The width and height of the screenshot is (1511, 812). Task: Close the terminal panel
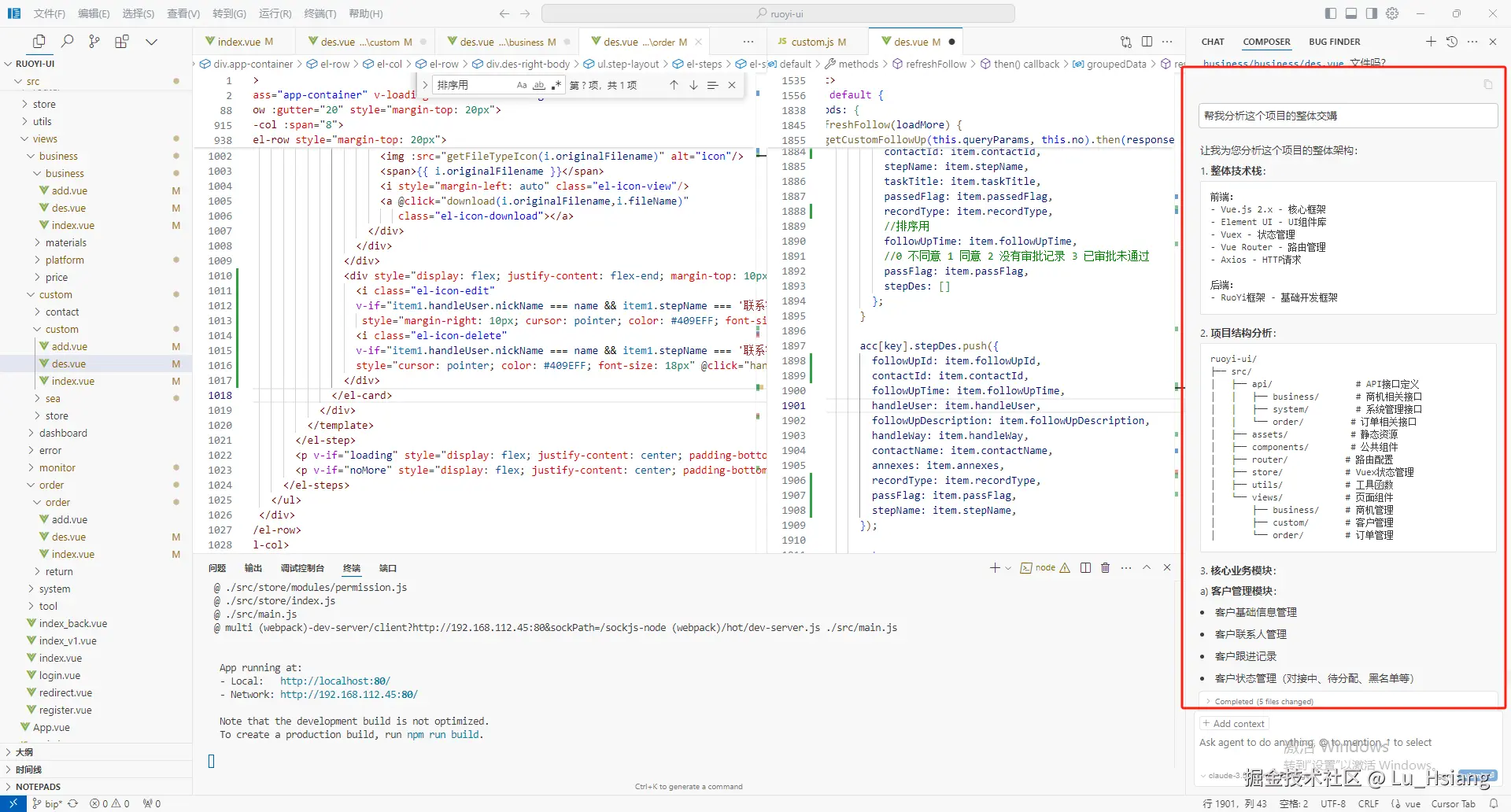pyautogui.click(x=1167, y=567)
